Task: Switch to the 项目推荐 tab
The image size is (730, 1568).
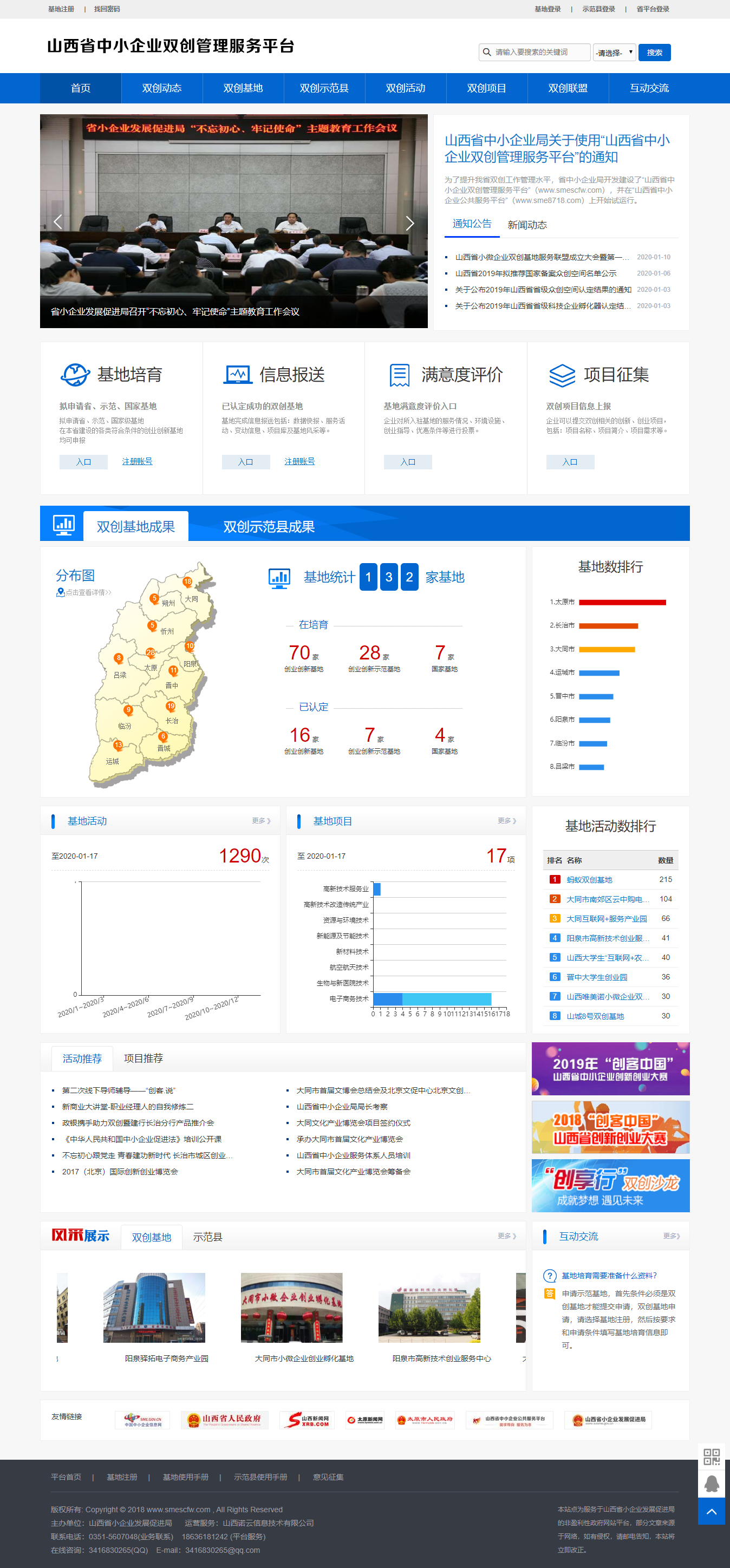Action: click(x=143, y=1058)
